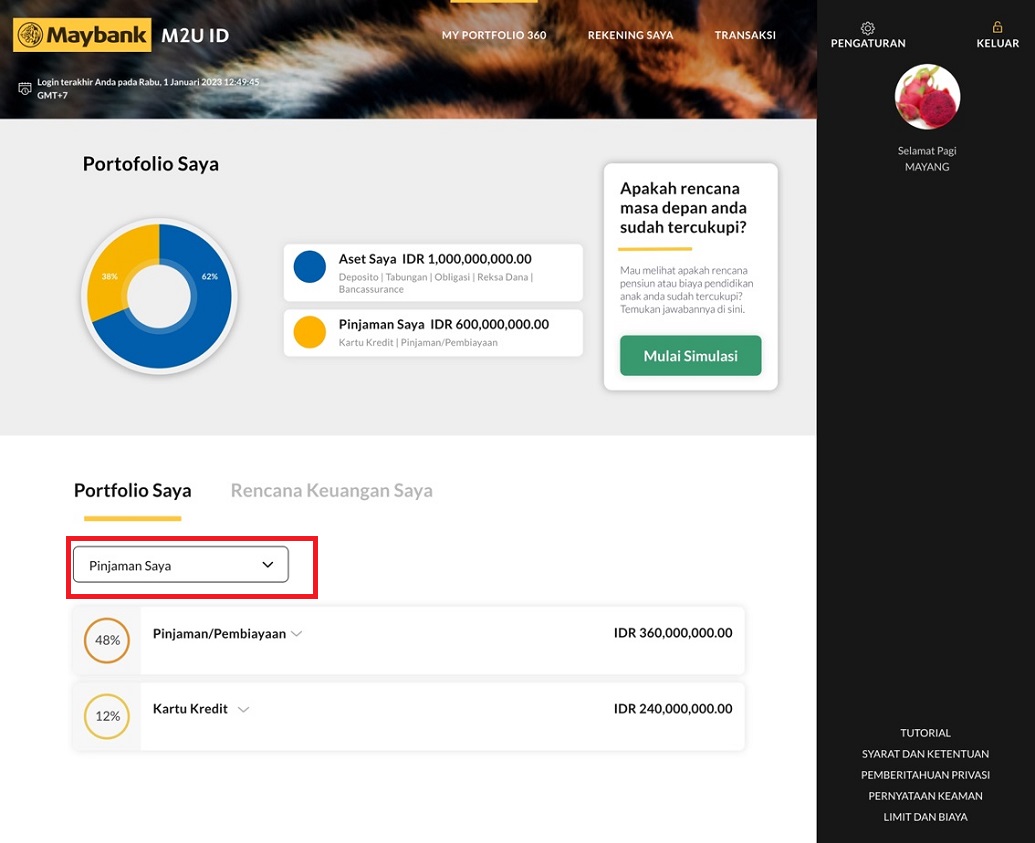Open My Portfolio 360 menu
The image size is (1035, 843).
coord(494,35)
